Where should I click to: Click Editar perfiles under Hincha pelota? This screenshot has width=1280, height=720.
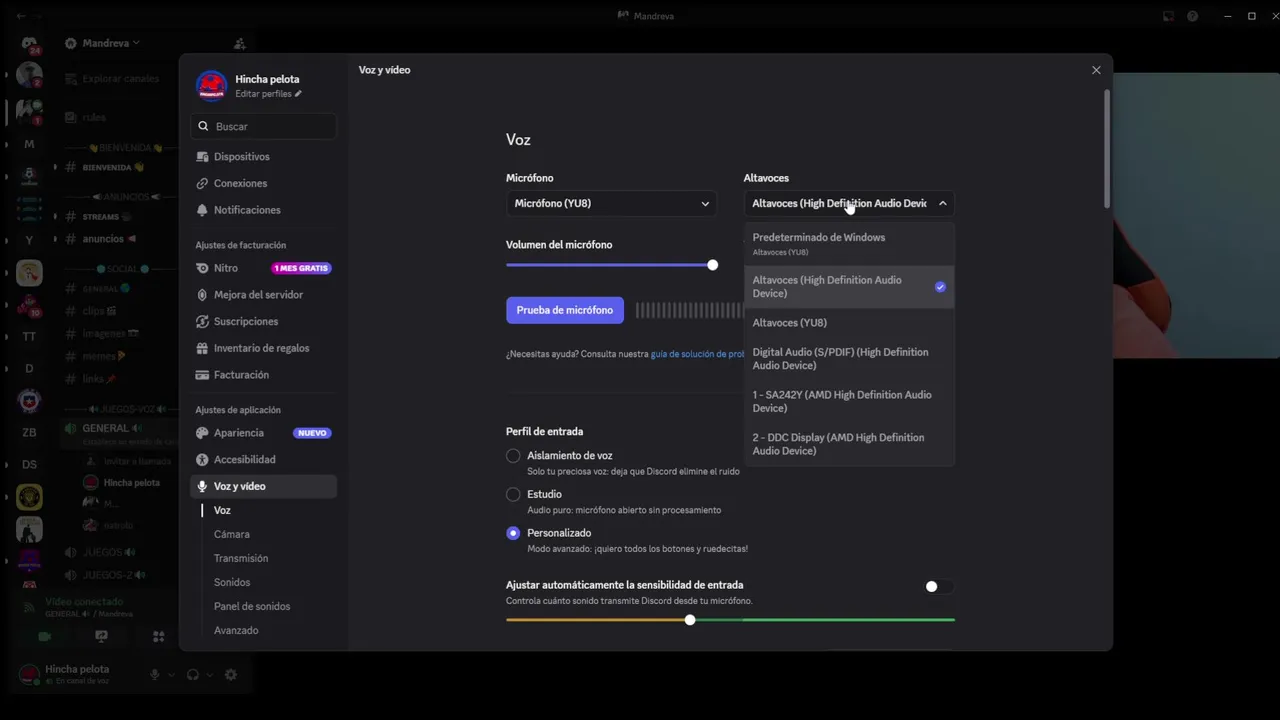pyautogui.click(x=268, y=94)
